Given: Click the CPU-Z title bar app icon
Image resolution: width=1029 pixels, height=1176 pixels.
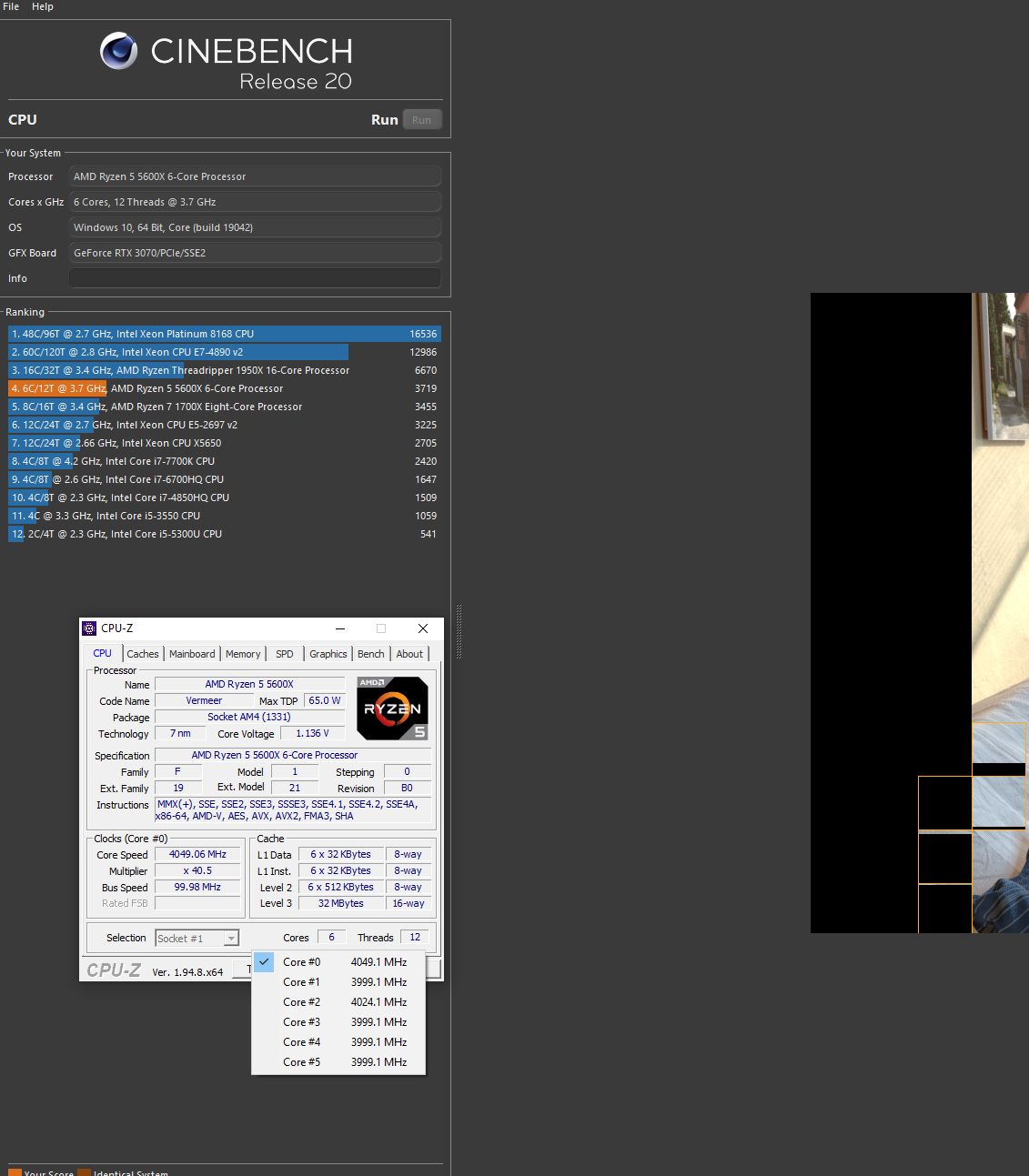Looking at the screenshot, I should pos(89,628).
